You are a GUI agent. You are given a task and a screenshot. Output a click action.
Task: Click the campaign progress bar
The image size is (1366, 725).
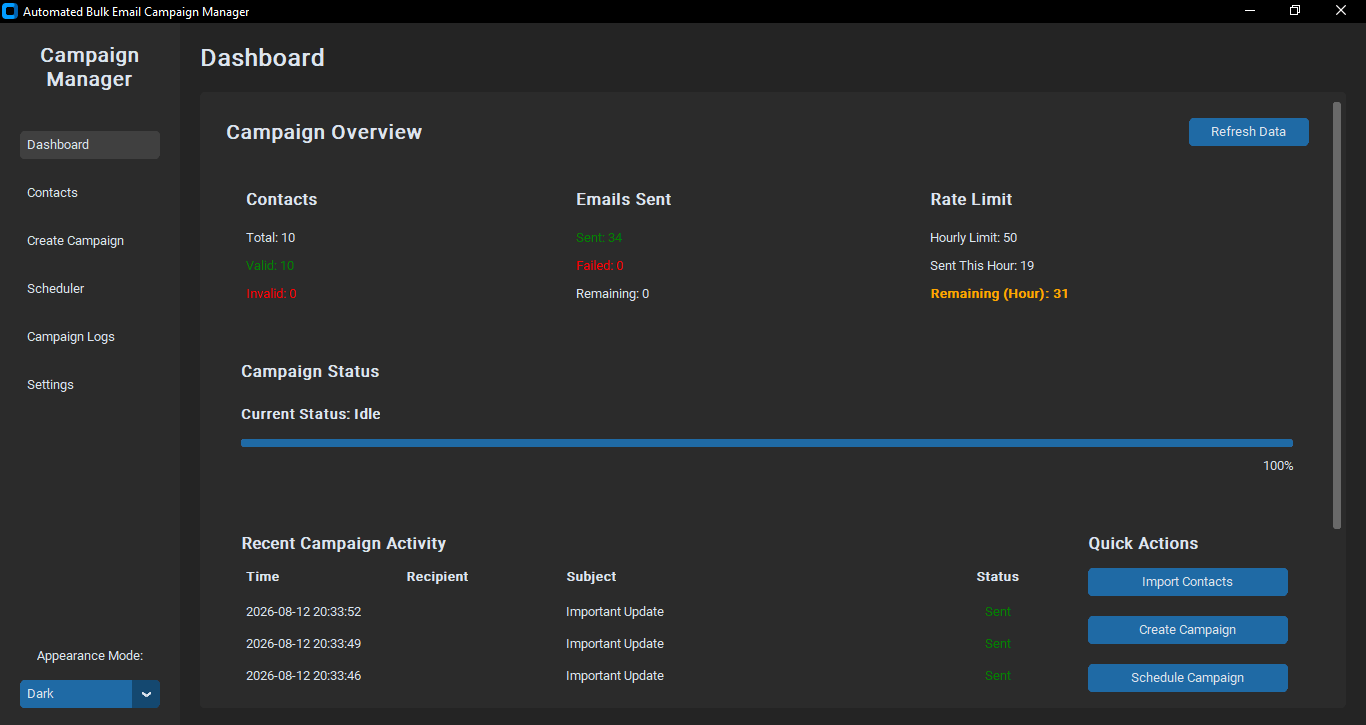767,443
